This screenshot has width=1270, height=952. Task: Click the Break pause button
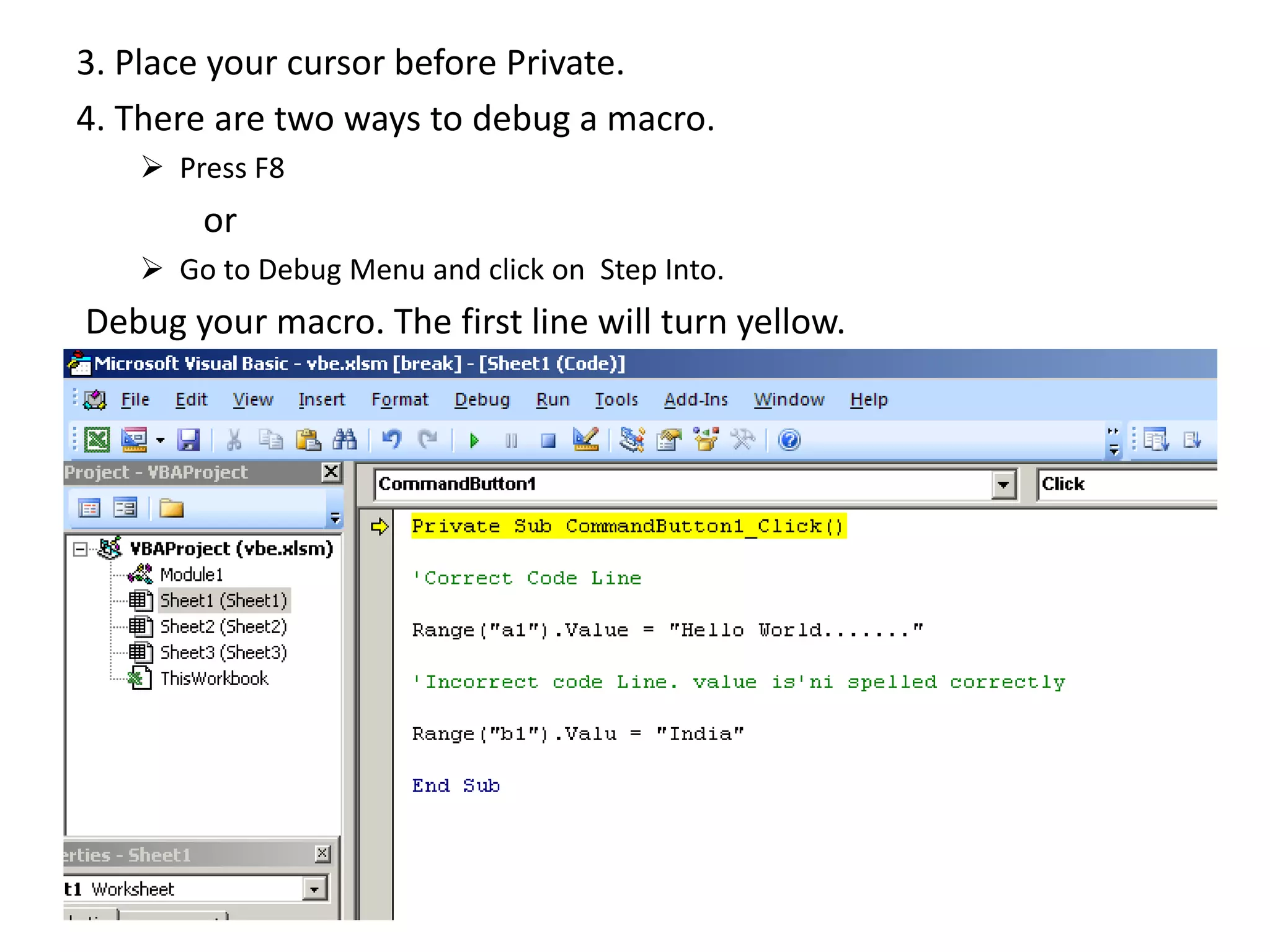click(x=511, y=441)
